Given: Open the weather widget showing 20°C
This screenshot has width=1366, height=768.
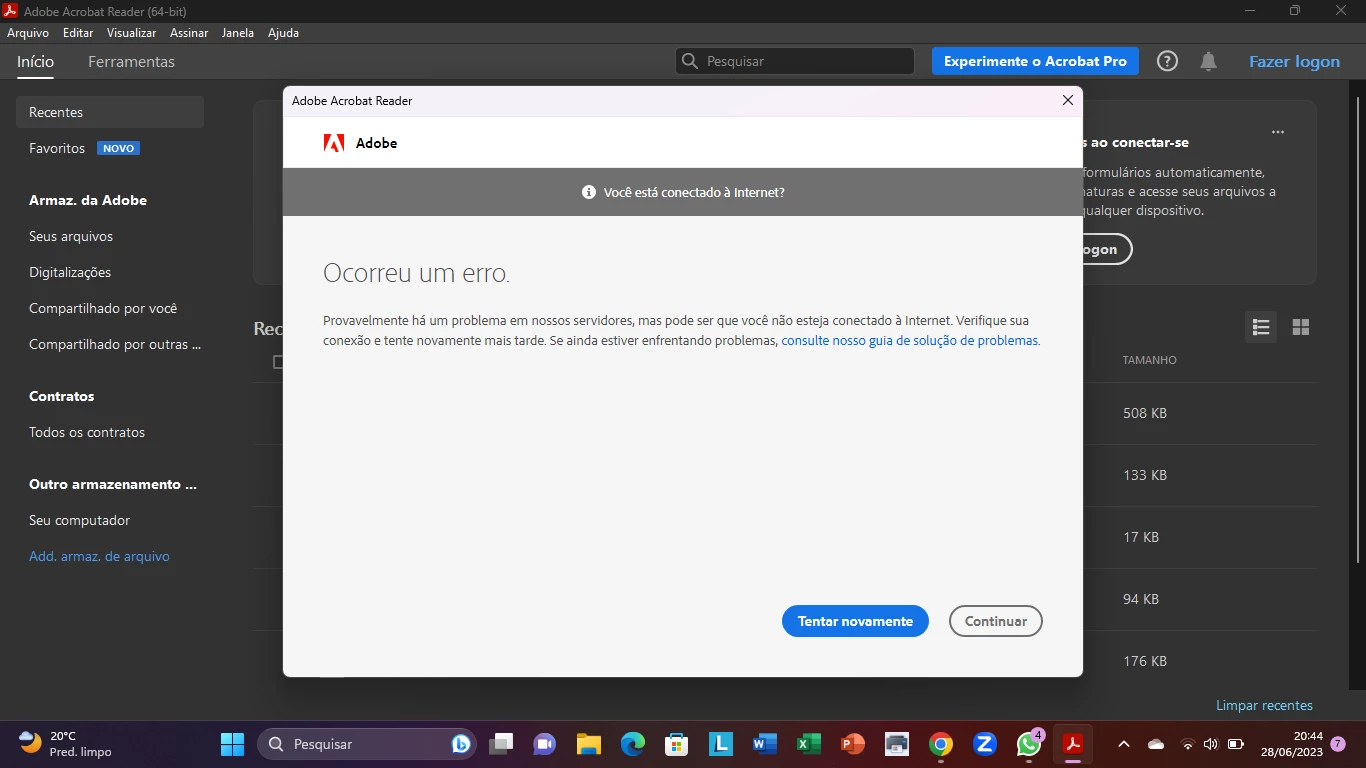Looking at the screenshot, I should 66,744.
